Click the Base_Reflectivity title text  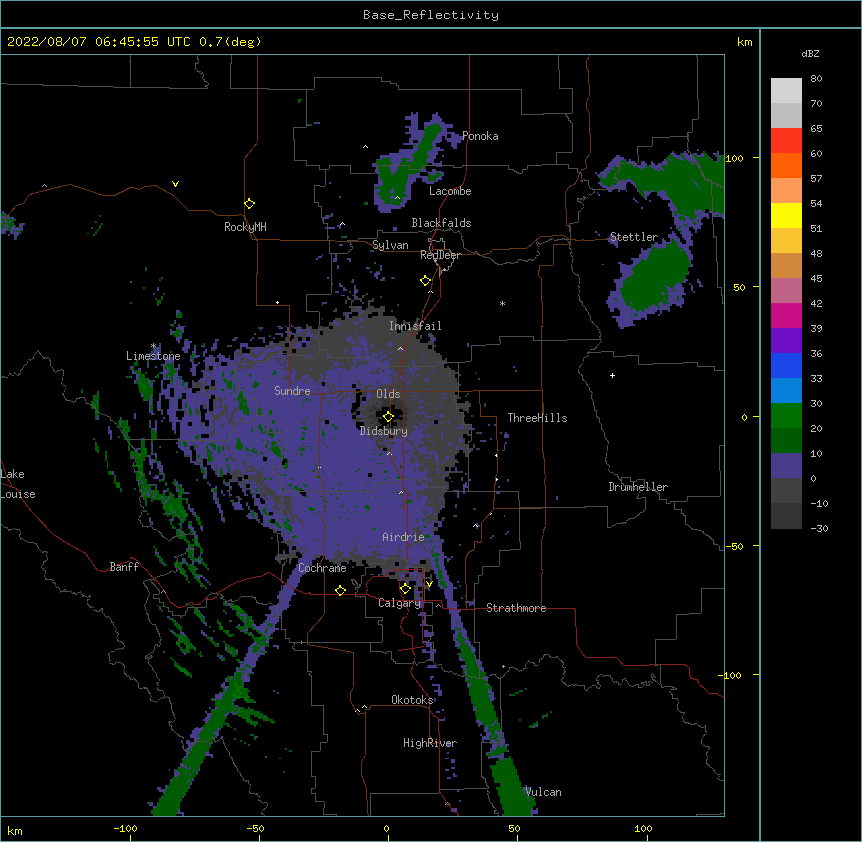[431, 15]
